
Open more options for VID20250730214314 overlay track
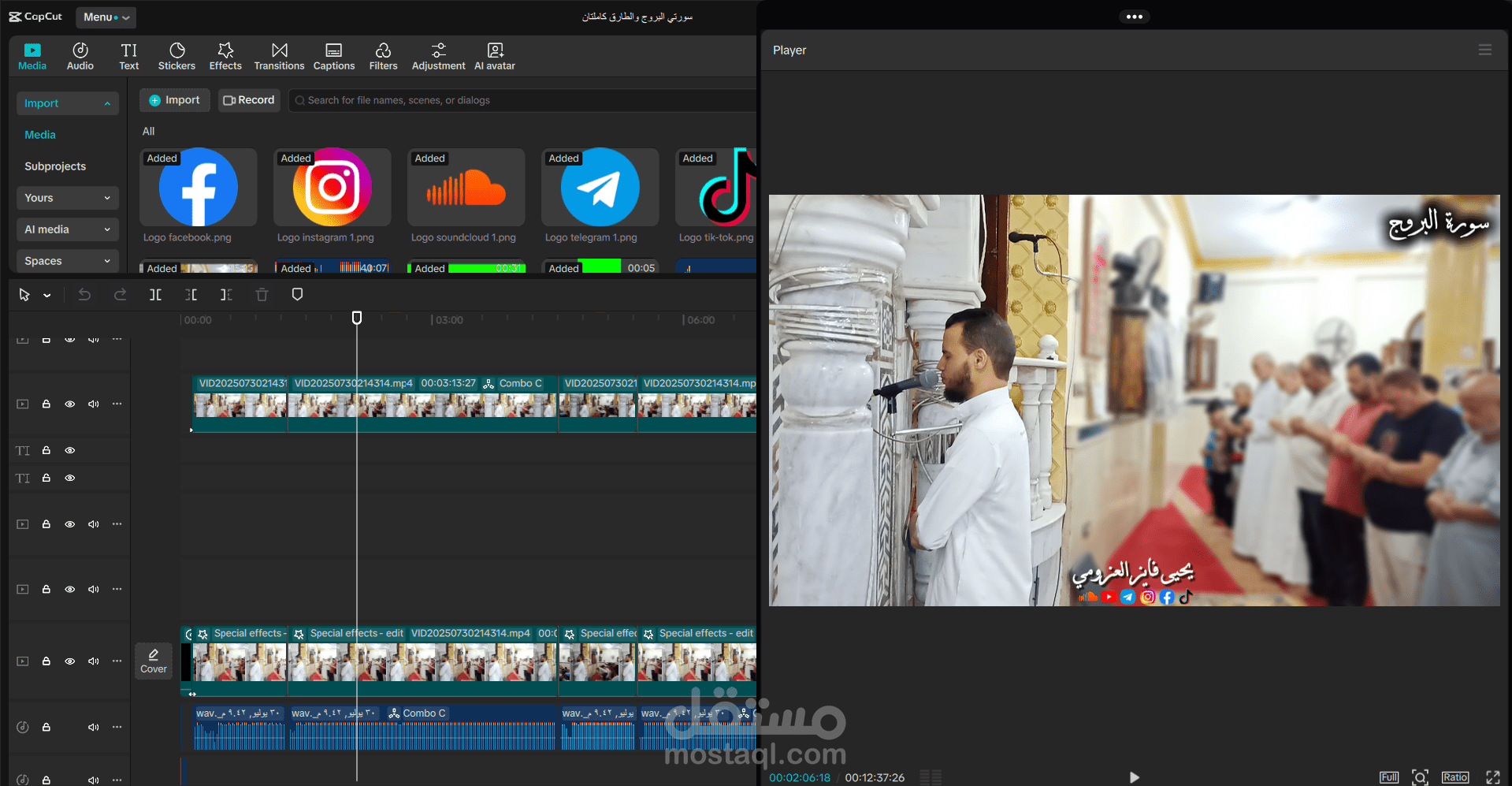117,404
